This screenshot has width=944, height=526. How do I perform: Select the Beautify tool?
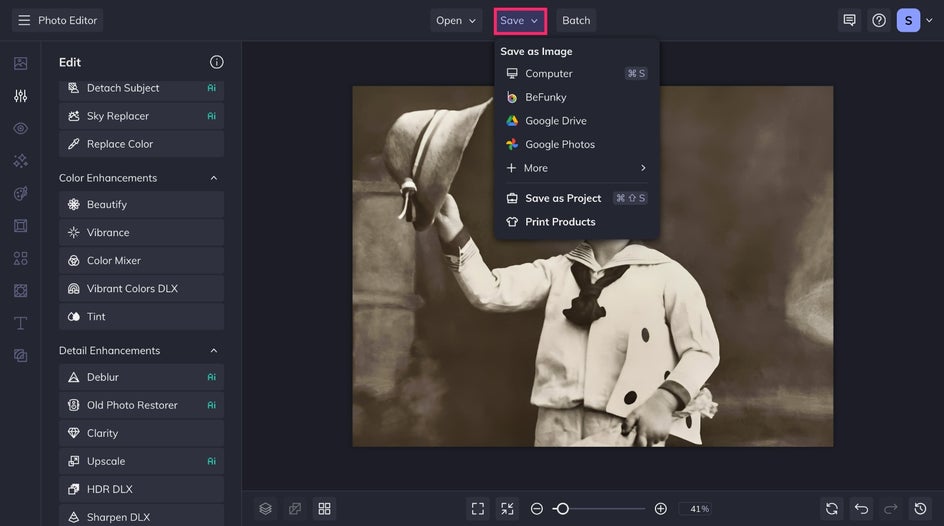[x=141, y=205]
